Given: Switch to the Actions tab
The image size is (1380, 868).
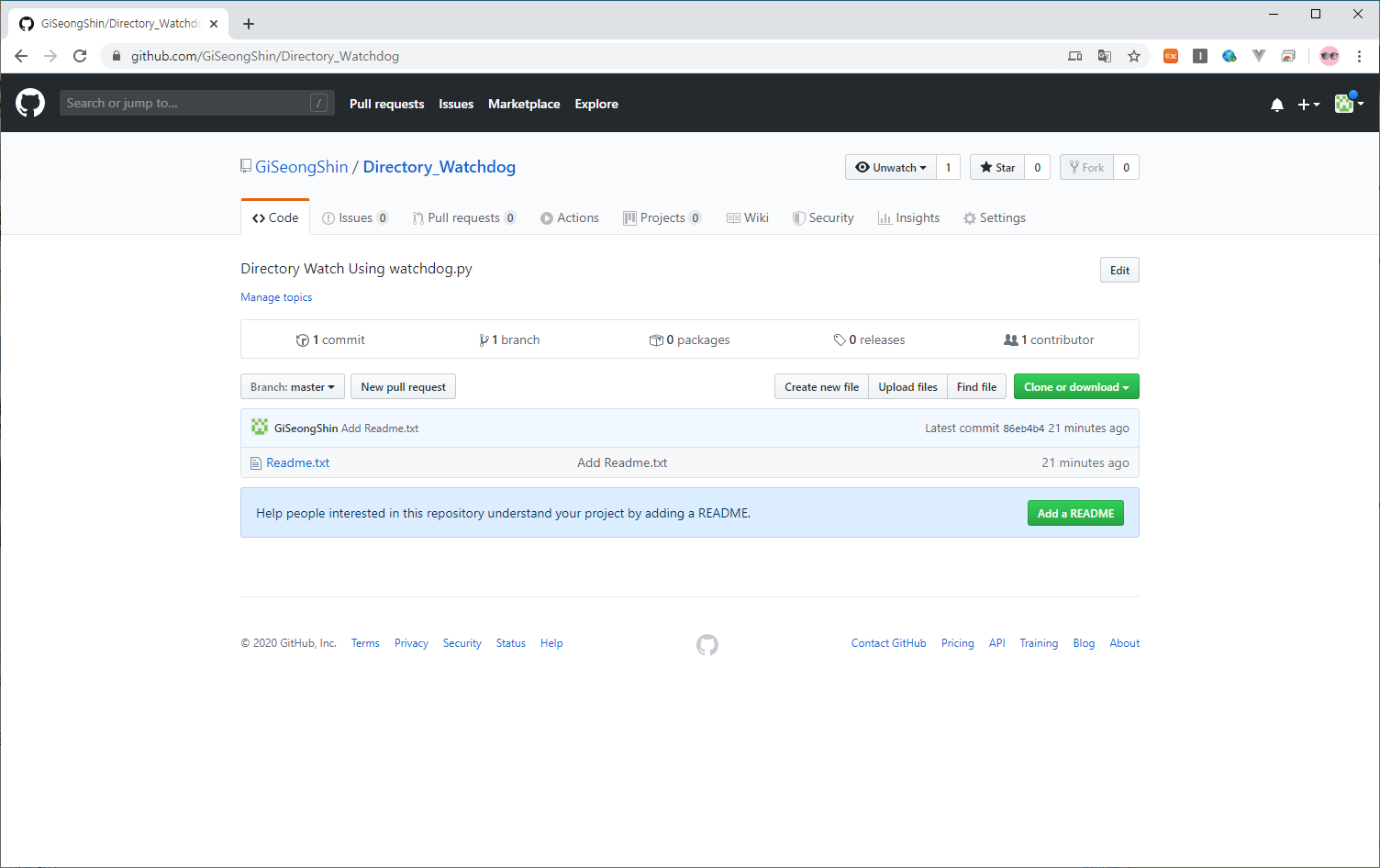Looking at the screenshot, I should [570, 217].
